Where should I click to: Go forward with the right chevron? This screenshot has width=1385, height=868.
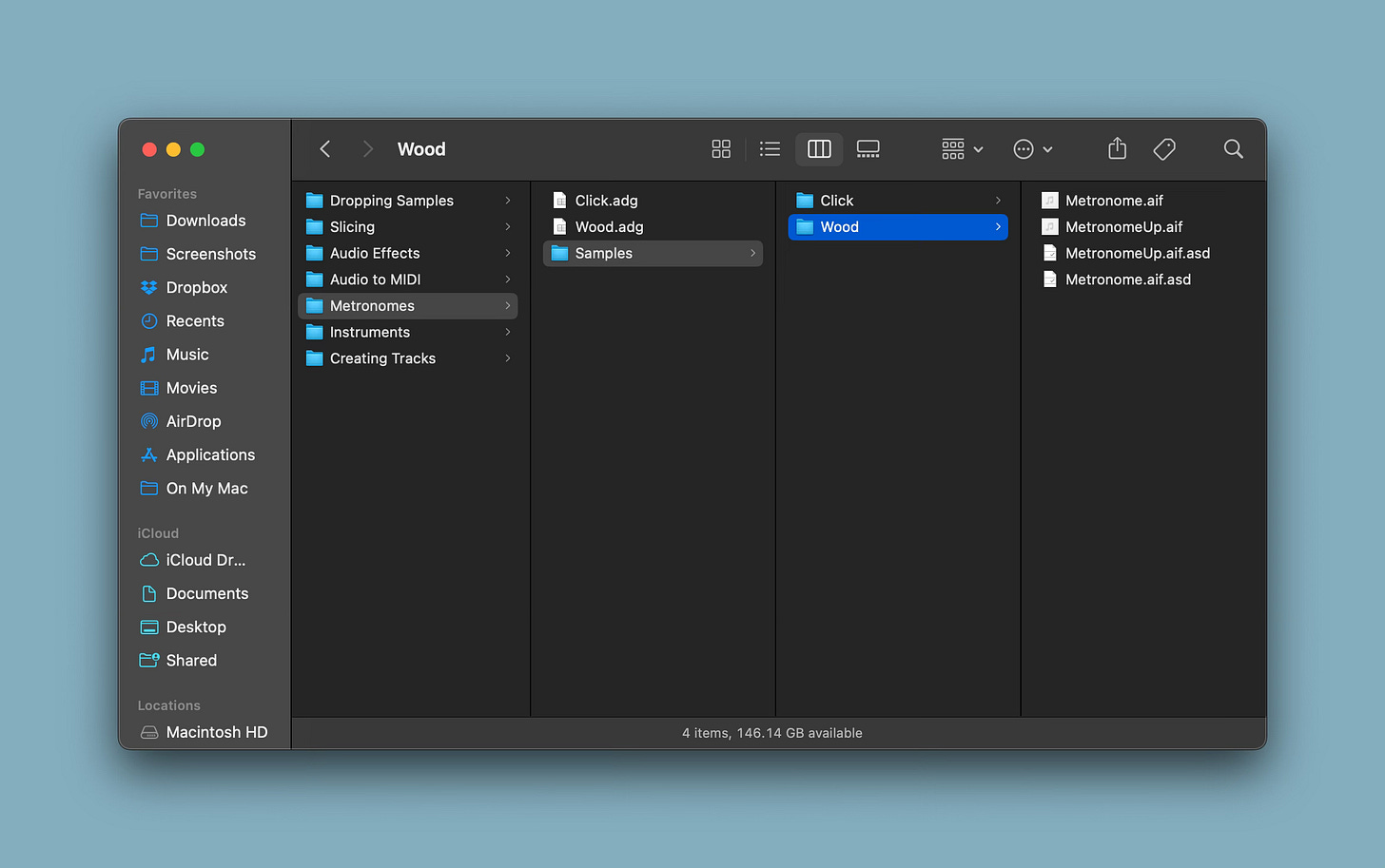point(367,149)
